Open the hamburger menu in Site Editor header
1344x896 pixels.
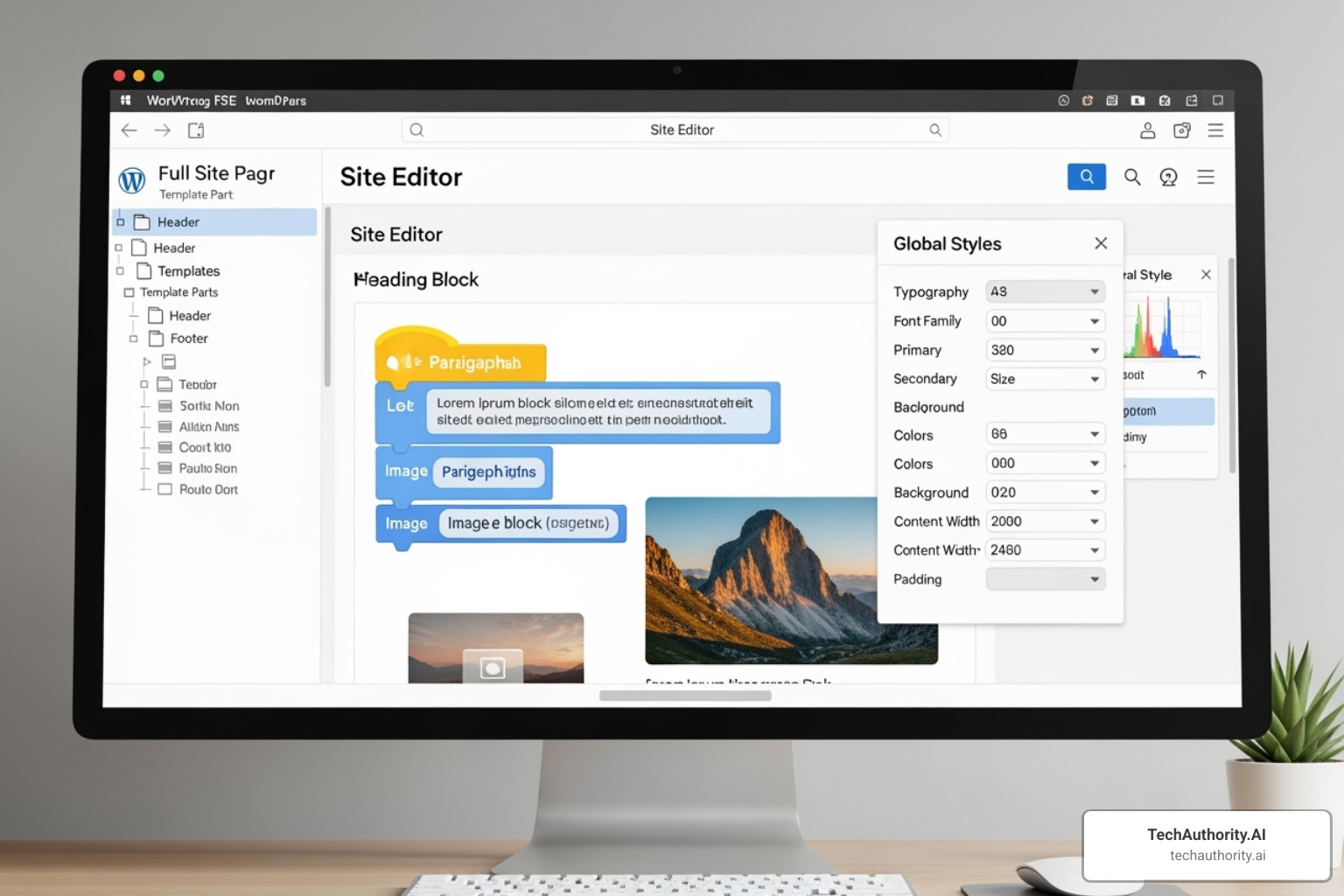pyautogui.click(x=1206, y=177)
